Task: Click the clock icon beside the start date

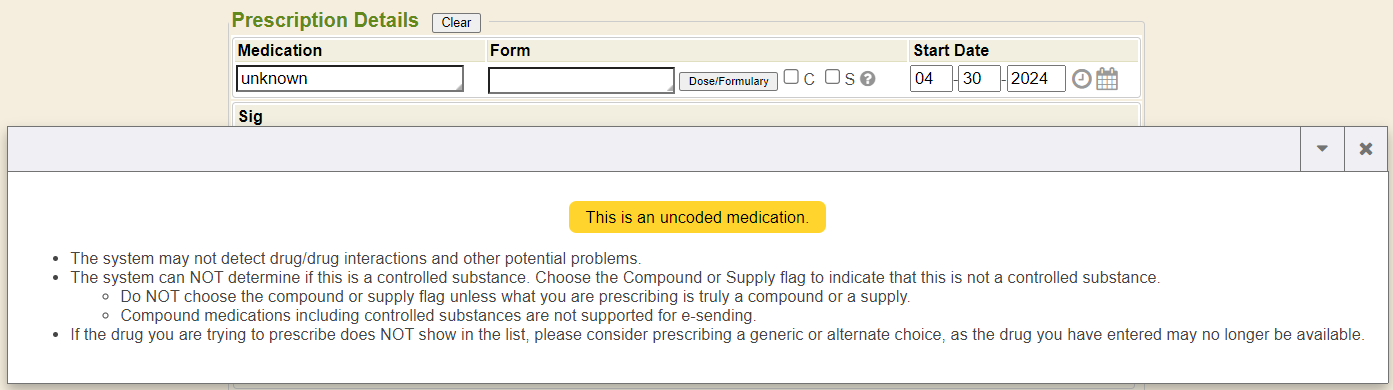Action: (1081, 79)
